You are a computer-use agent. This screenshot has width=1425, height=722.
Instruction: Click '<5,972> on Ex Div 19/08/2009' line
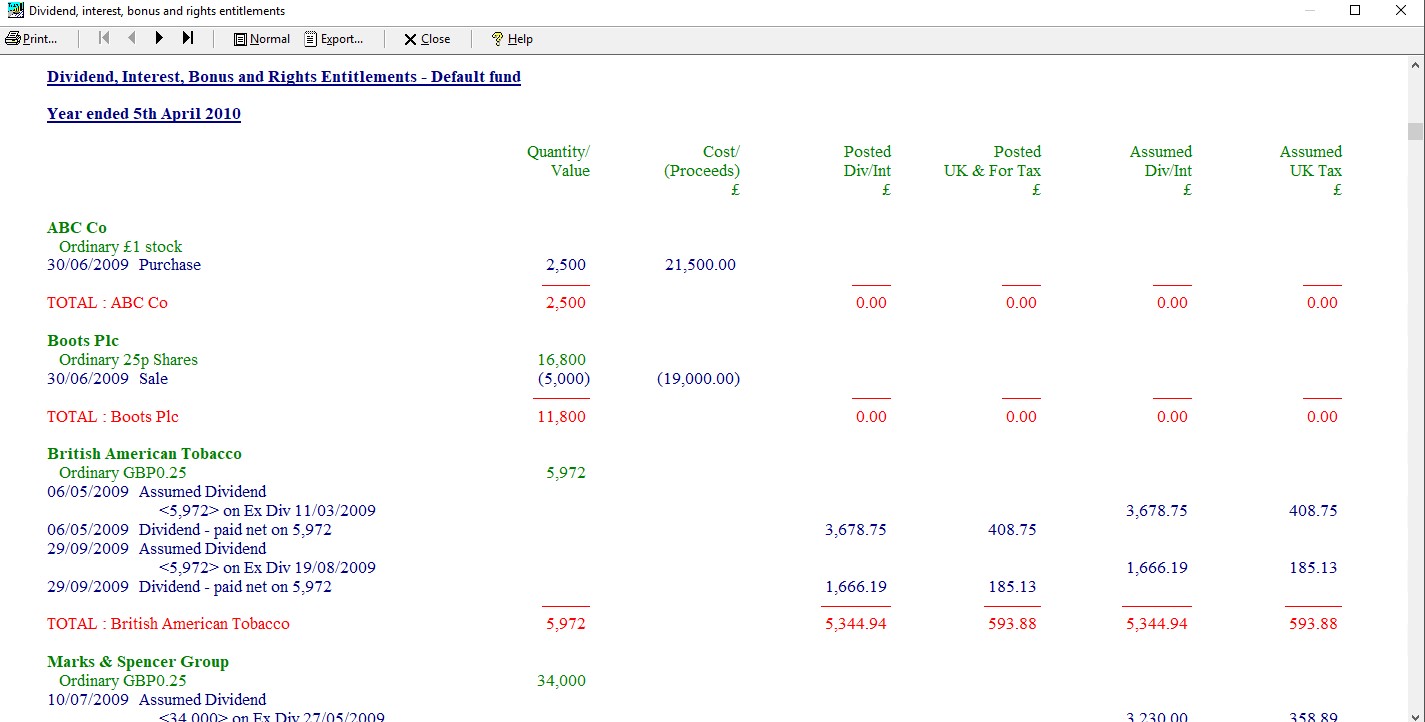click(267, 568)
